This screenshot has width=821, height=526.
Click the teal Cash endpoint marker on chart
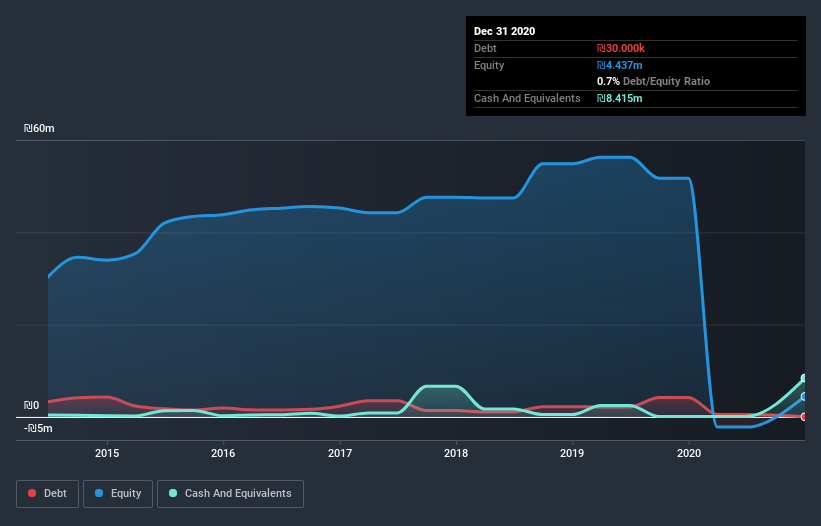804,379
